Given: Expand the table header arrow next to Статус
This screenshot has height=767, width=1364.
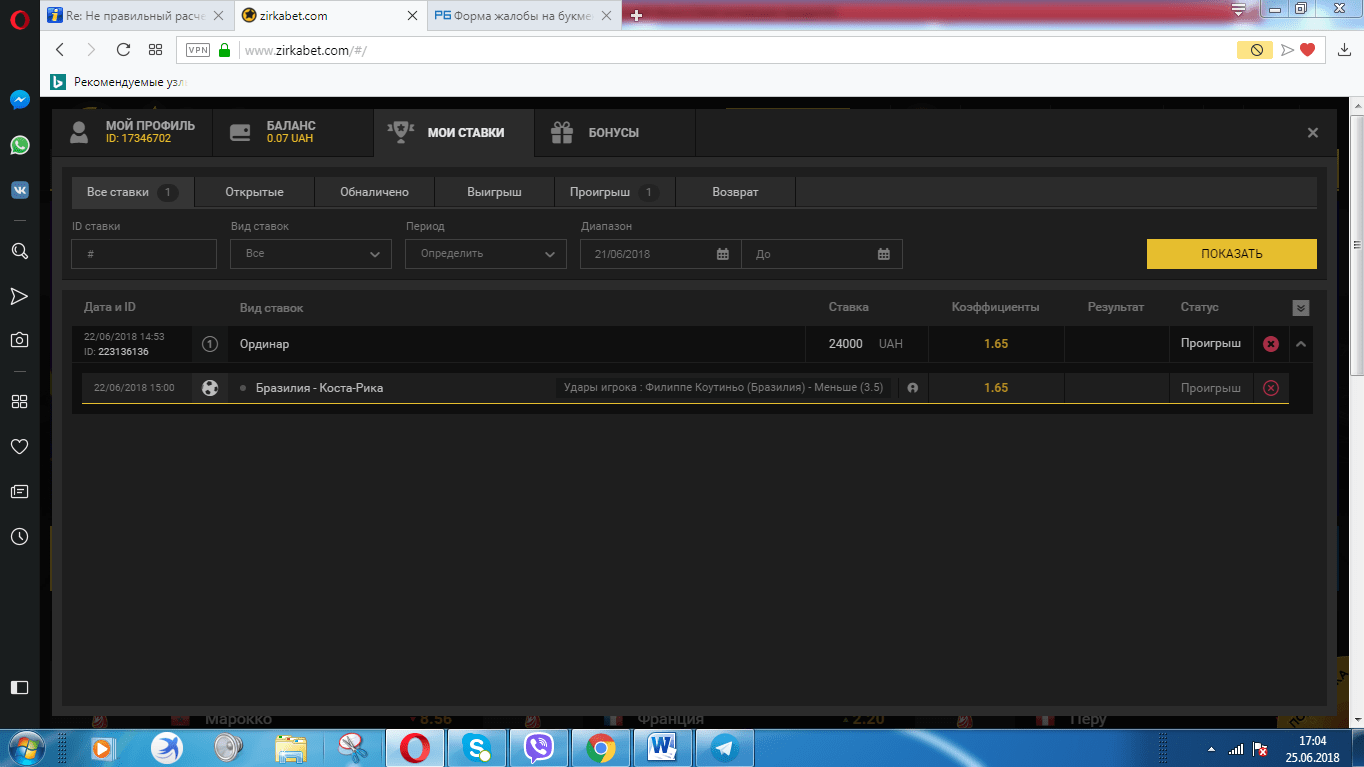Looking at the screenshot, I should (1300, 308).
